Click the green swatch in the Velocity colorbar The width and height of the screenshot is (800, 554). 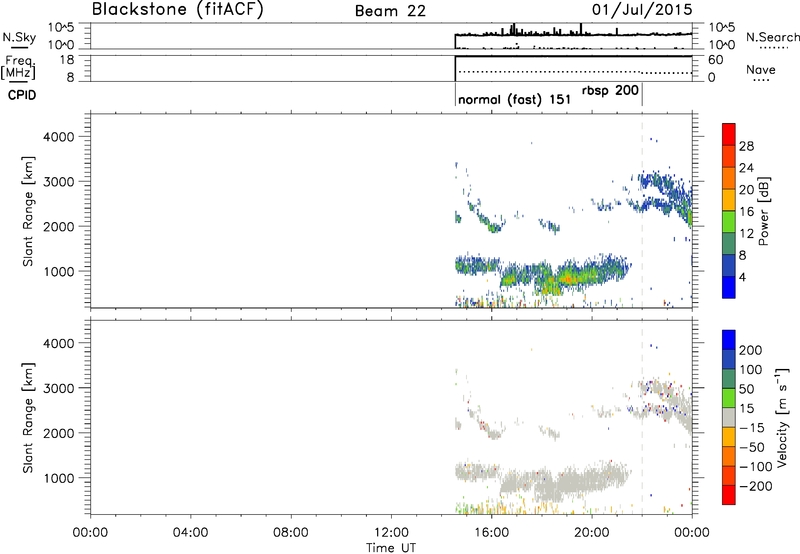click(729, 398)
